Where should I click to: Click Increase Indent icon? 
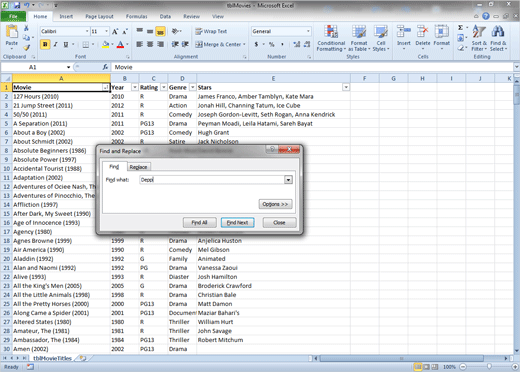pyautogui.click(x=185, y=44)
